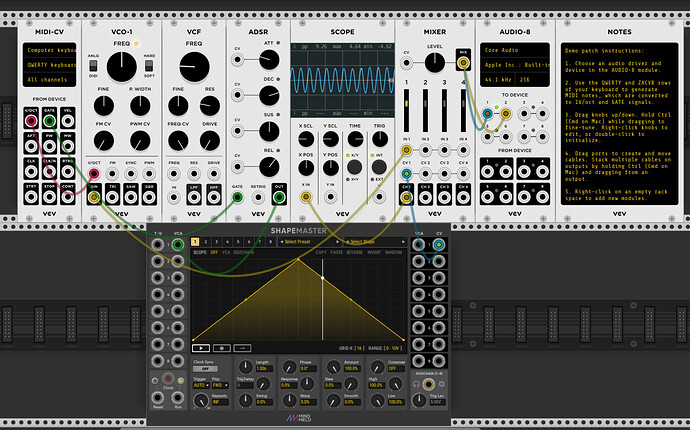
Task: Click the SCOPE Y IN jack
Action: 330,197
